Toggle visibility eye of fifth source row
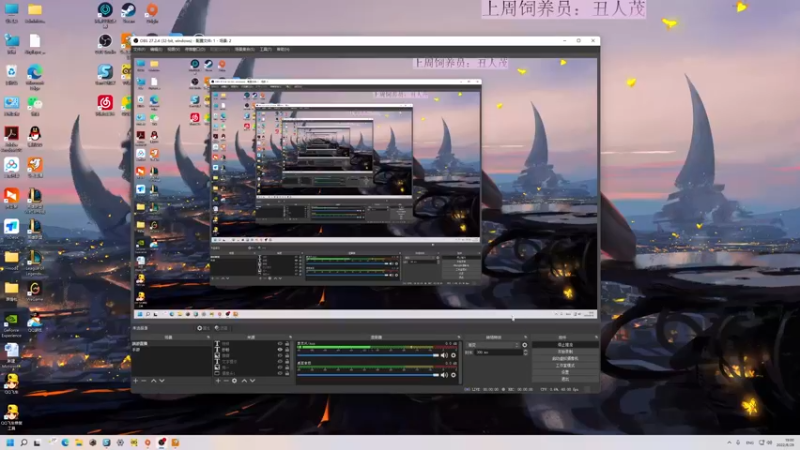The image size is (800, 450). tap(280, 367)
